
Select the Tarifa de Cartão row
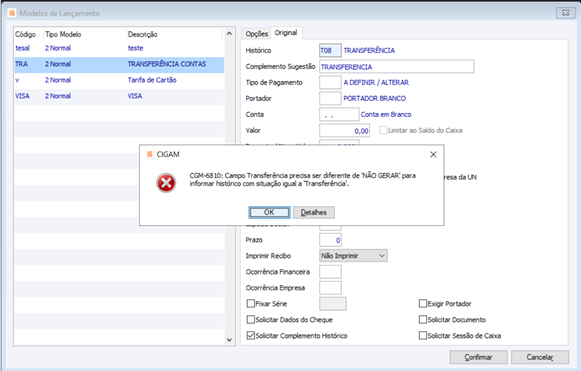(119, 80)
